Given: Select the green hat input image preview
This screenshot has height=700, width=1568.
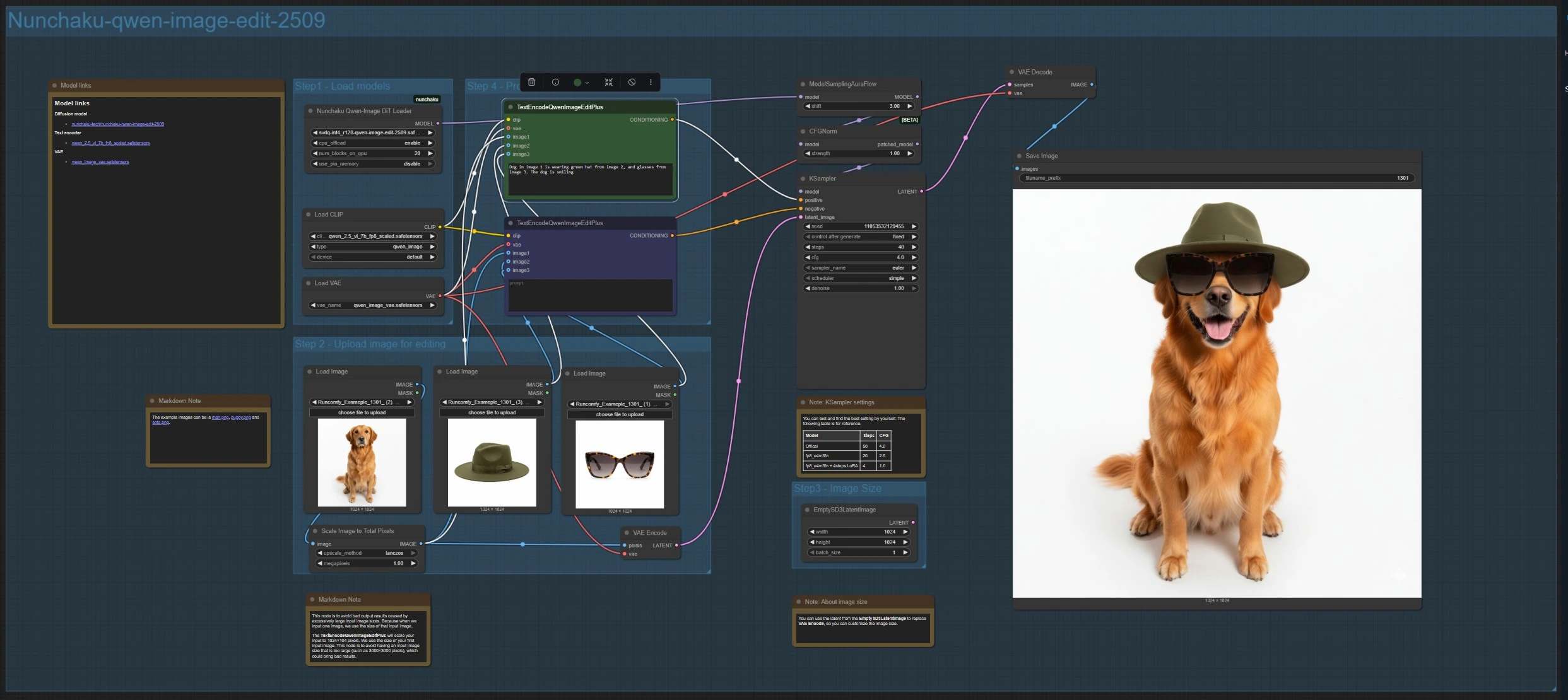Looking at the screenshot, I should coord(492,462).
